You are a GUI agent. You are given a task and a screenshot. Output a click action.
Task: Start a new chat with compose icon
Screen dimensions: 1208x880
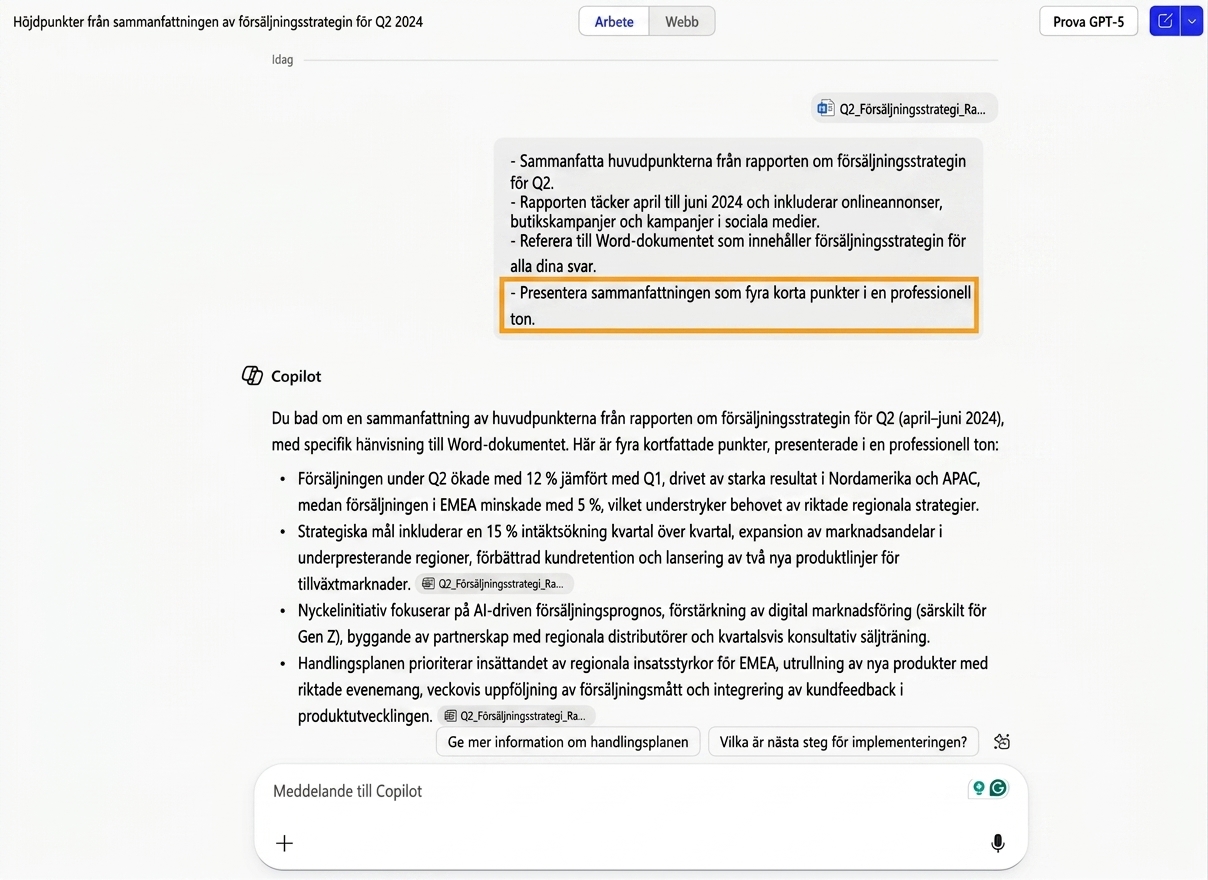point(1165,21)
